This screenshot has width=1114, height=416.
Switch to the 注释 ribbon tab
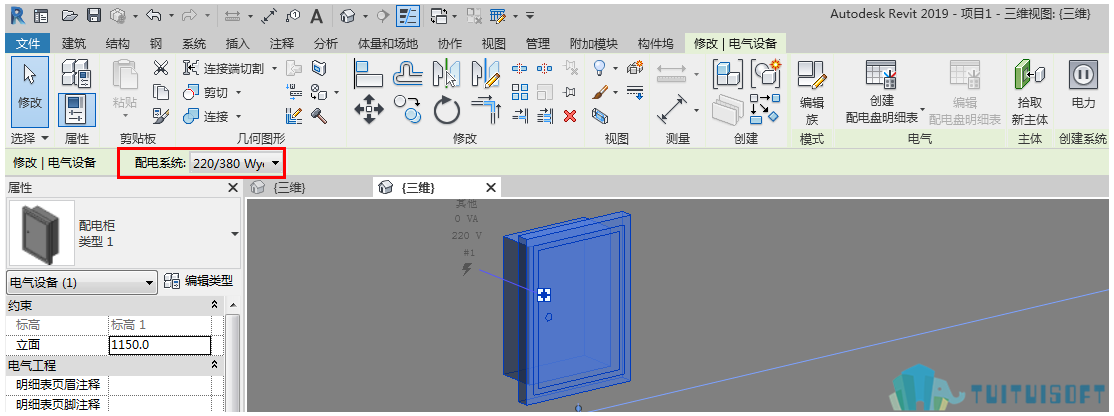(282, 43)
